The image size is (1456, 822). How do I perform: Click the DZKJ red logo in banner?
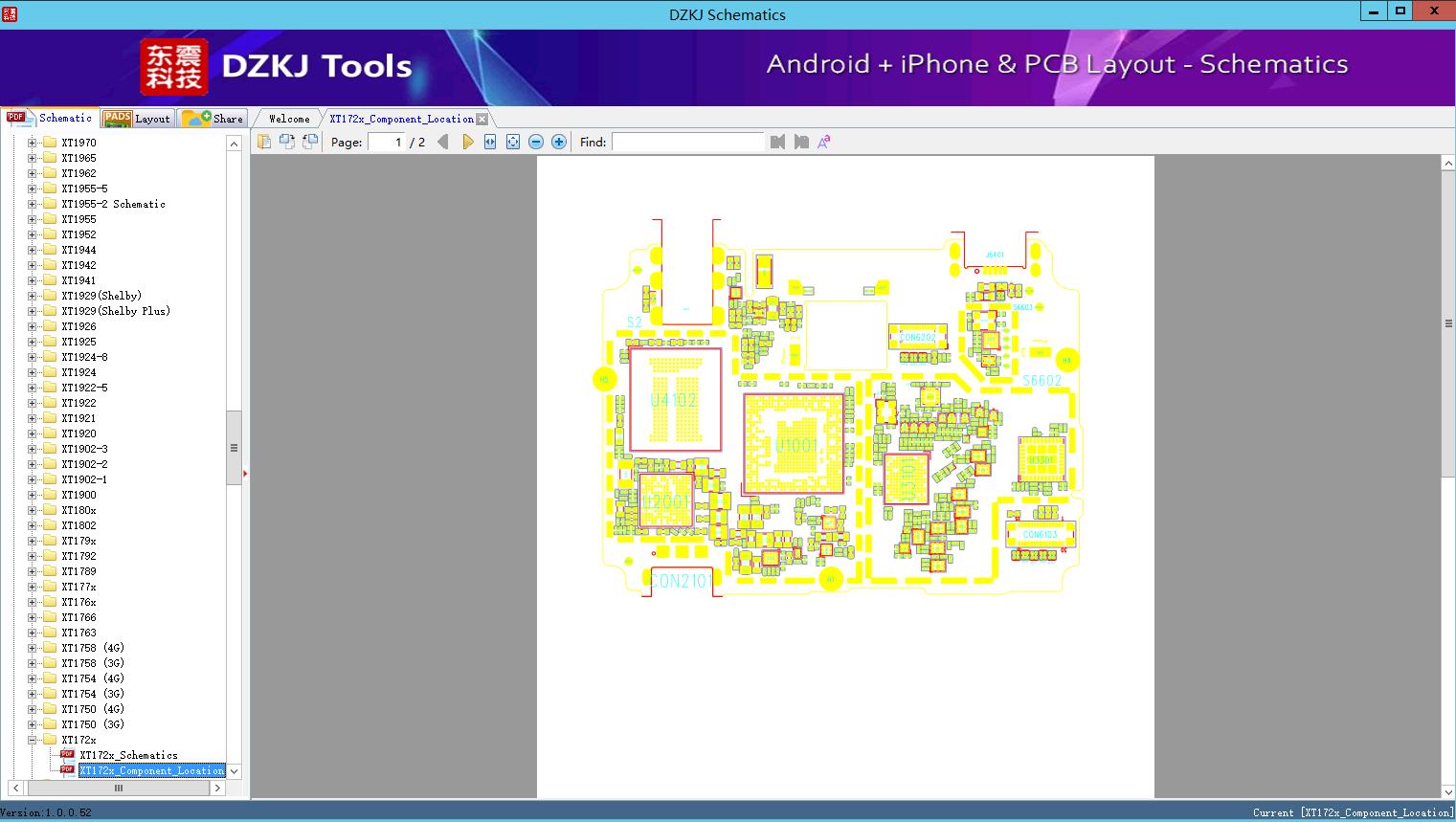coord(173,66)
